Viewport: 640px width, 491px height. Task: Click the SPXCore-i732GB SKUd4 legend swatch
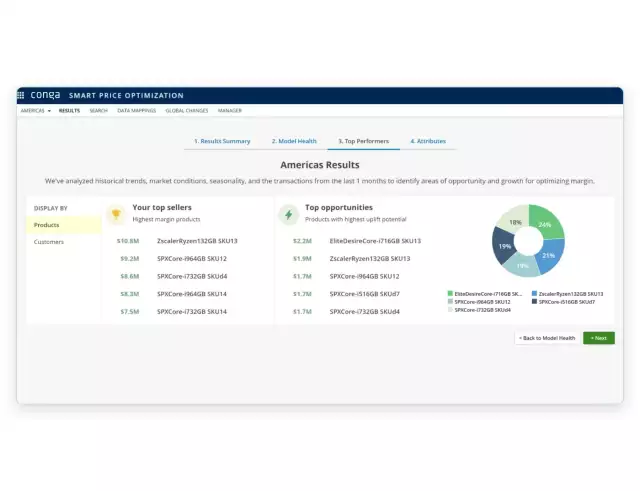450,310
